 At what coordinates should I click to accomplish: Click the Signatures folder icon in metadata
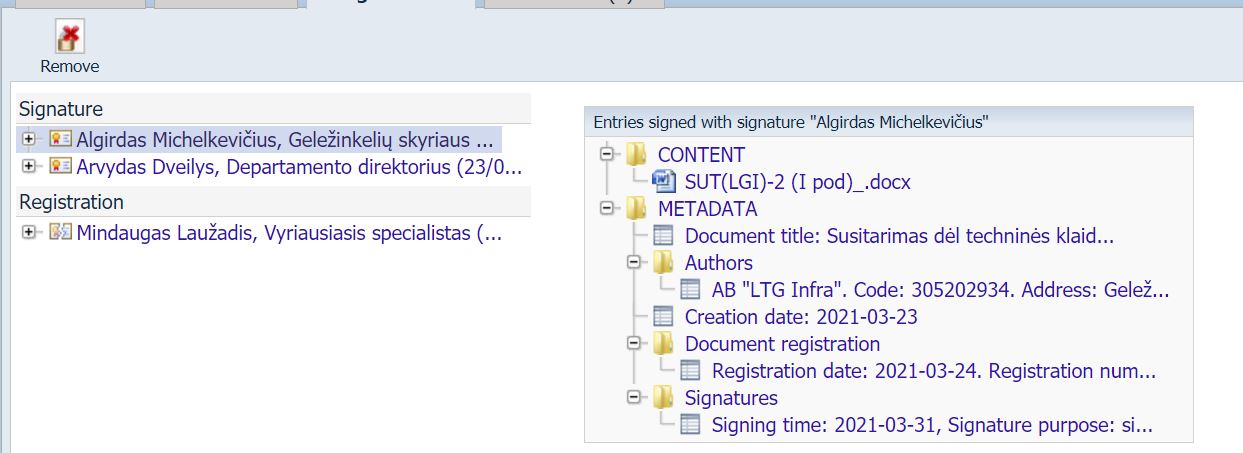[x=663, y=398]
